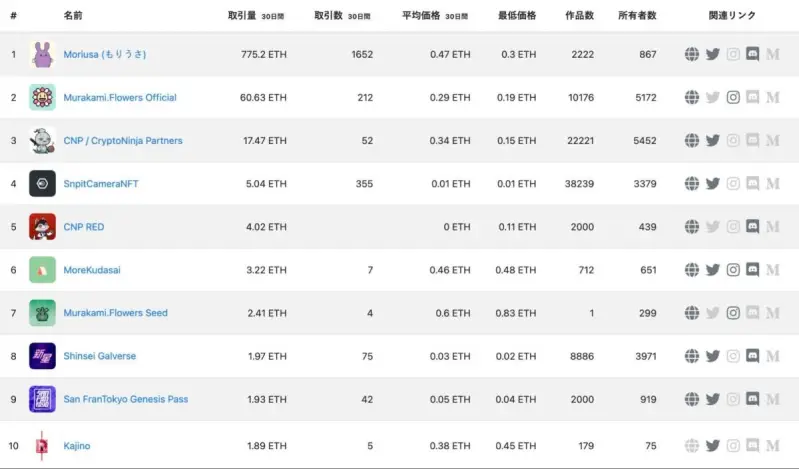Open website link for MoreKudasai

[x=691, y=270]
